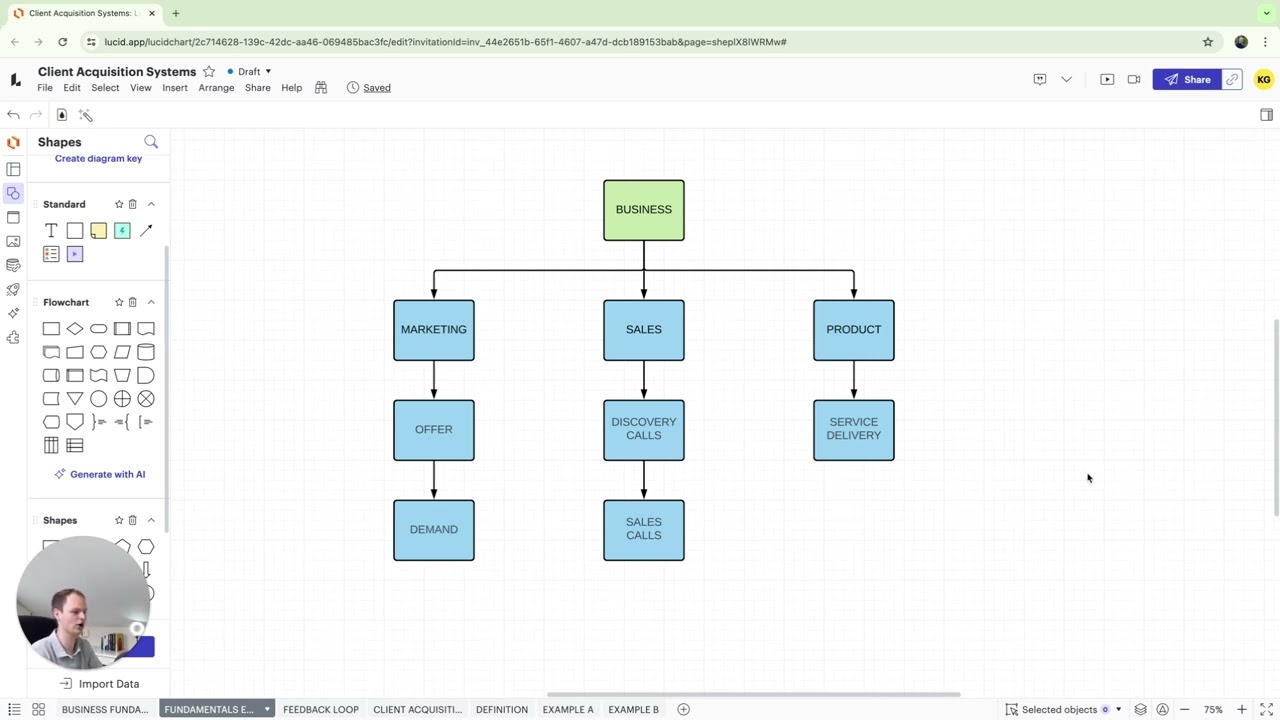This screenshot has height=720, width=1280.
Task: Open the rocket Quick actions sidebar icon
Action: coord(13,289)
